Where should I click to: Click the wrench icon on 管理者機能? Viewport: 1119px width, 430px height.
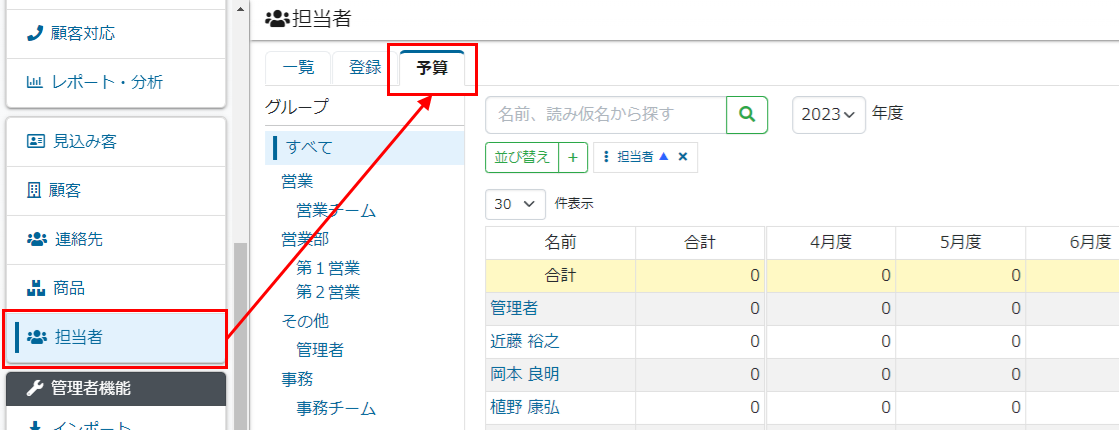point(34,389)
